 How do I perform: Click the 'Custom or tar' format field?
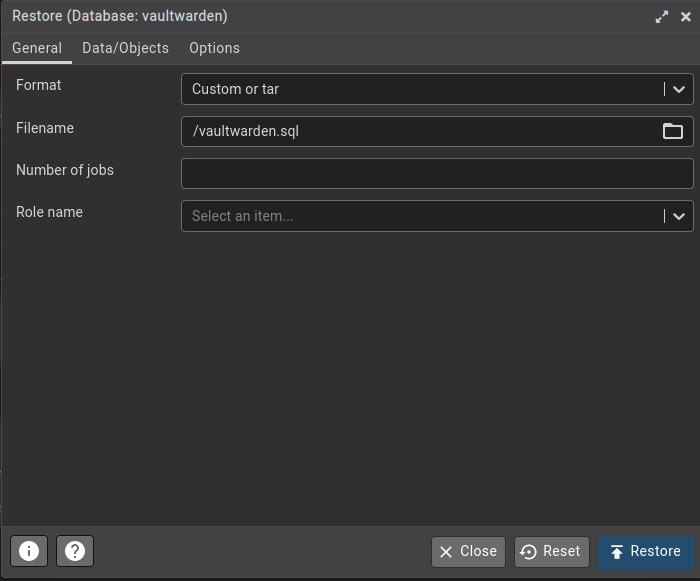click(x=420, y=89)
